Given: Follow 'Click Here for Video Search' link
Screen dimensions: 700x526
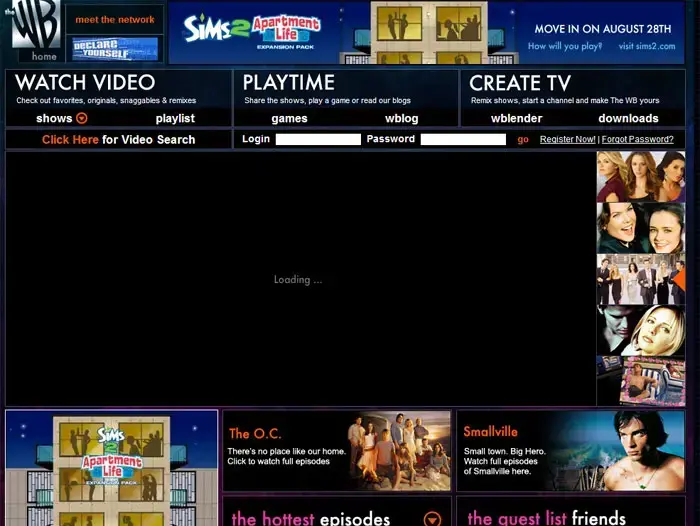Looking at the screenshot, I should [x=118, y=140].
